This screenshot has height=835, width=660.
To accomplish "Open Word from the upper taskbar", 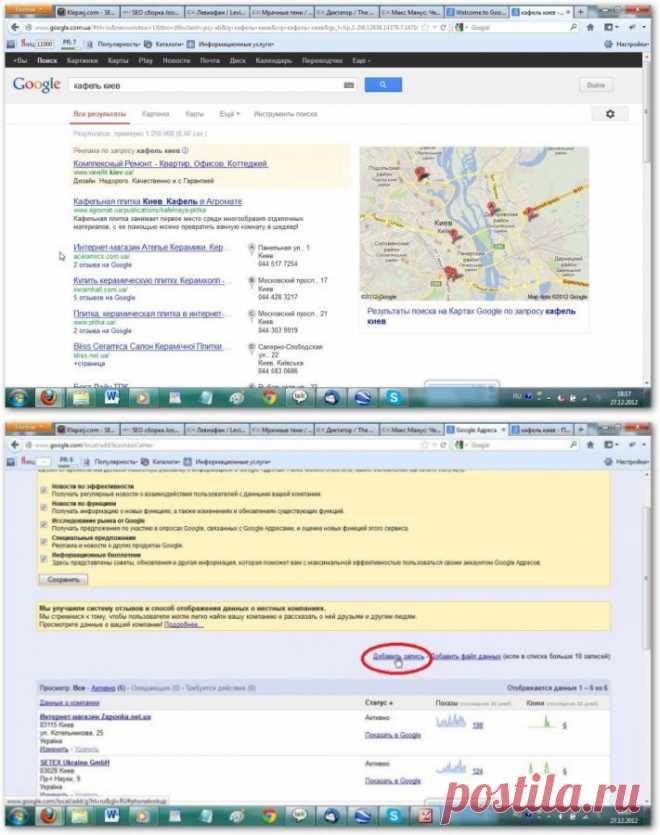I will click(112, 397).
